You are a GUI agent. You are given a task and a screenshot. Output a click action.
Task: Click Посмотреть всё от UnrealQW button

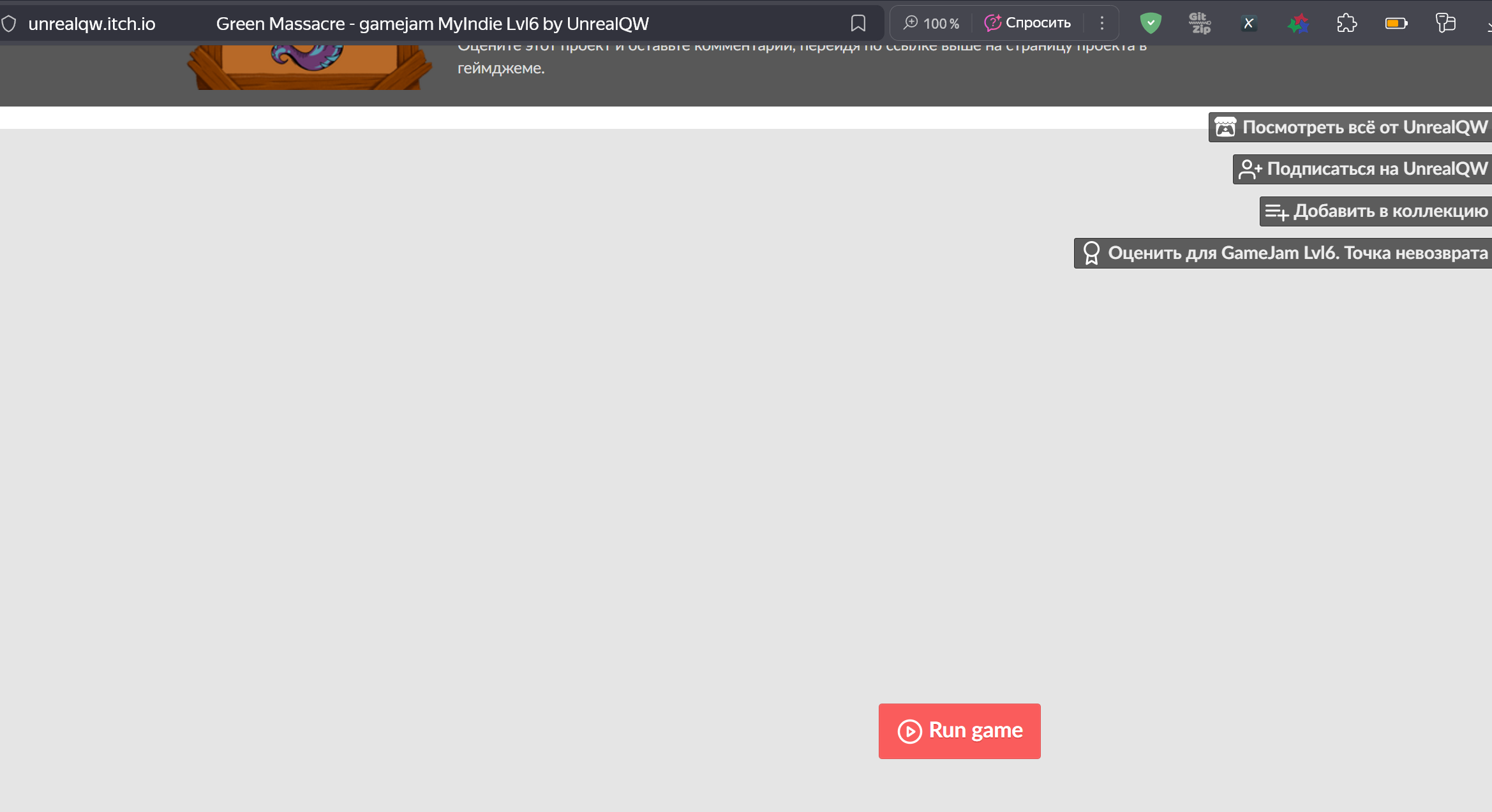pyautogui.click(x=1350, y=128)
